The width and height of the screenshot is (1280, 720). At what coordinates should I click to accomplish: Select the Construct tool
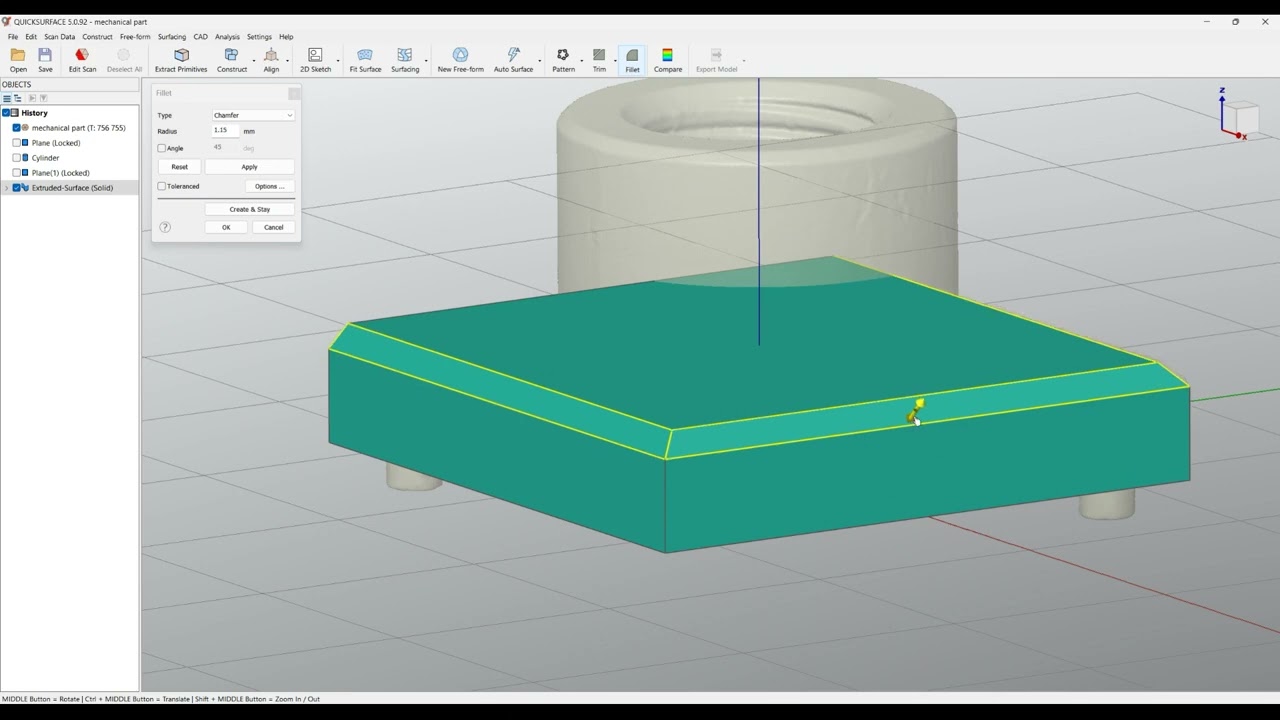coord(231,60)
